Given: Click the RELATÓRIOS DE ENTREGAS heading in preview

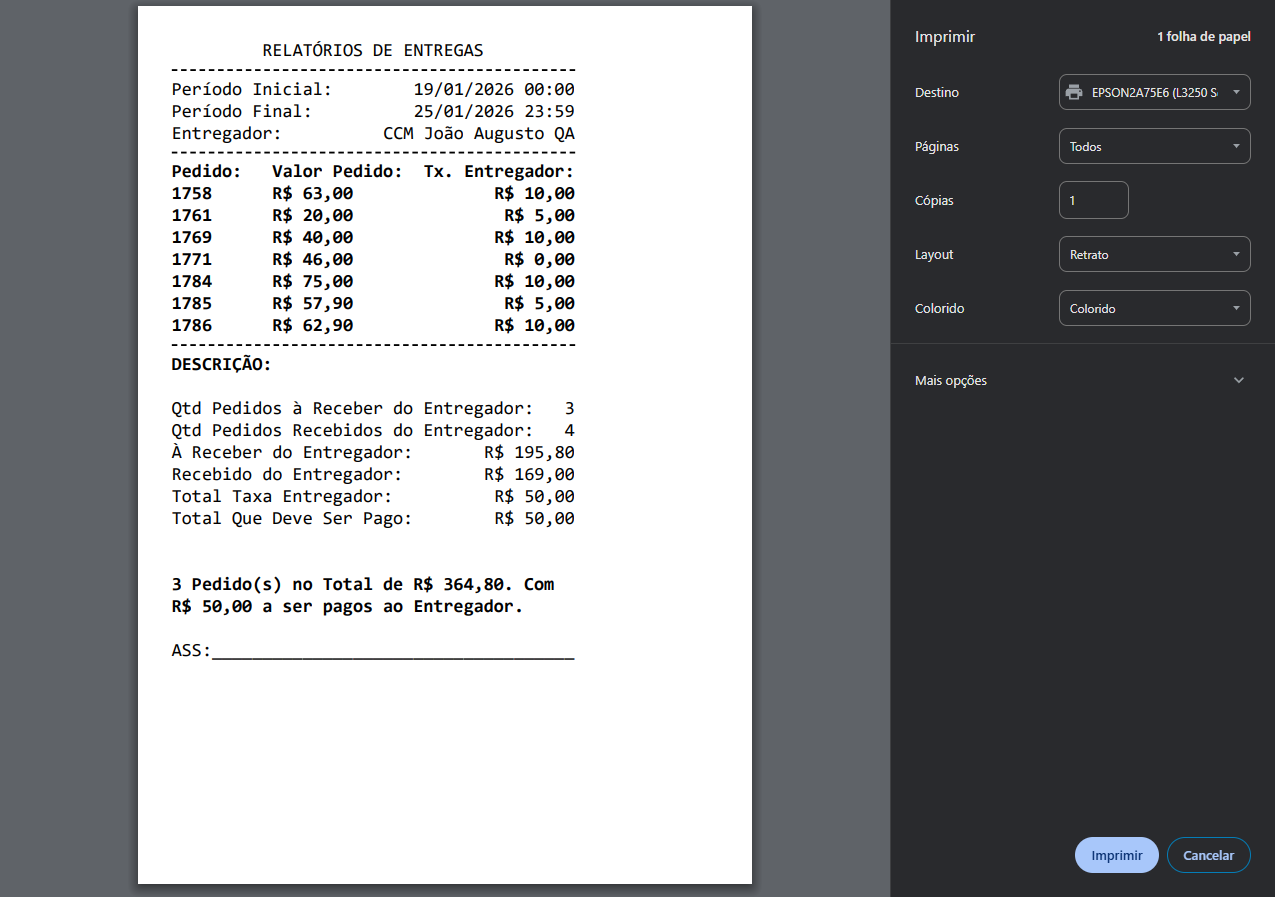Looking at the screenshot, I should 372,50.
